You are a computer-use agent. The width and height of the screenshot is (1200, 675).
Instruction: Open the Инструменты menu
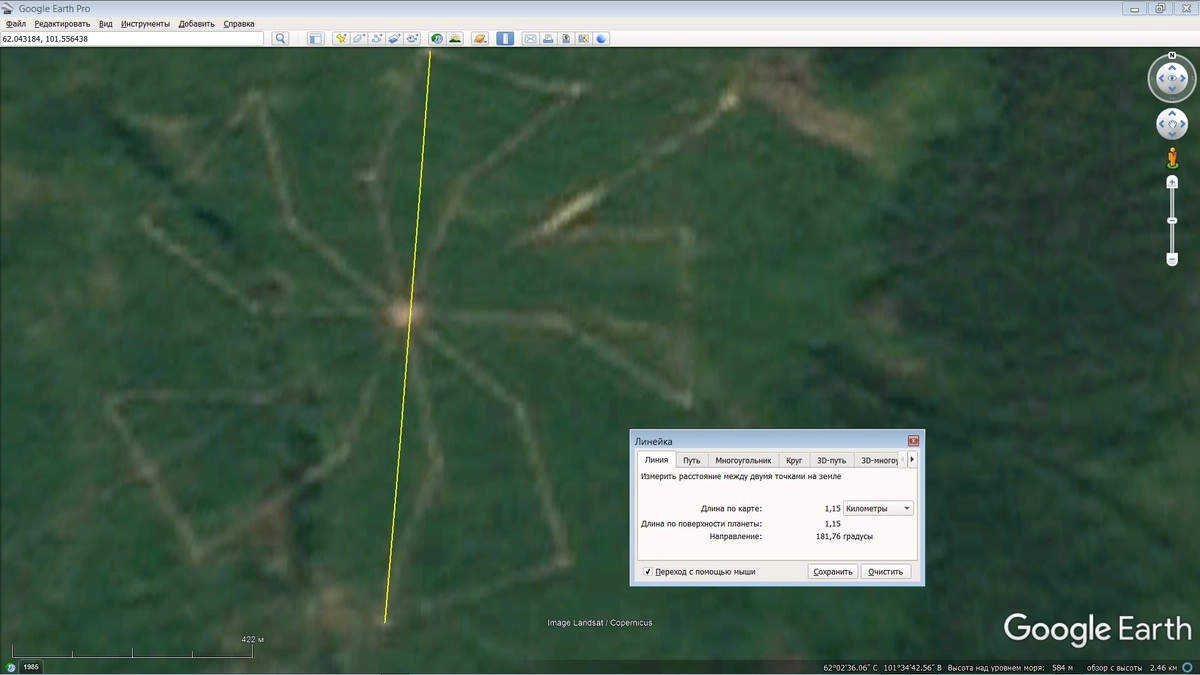(145, 23)
